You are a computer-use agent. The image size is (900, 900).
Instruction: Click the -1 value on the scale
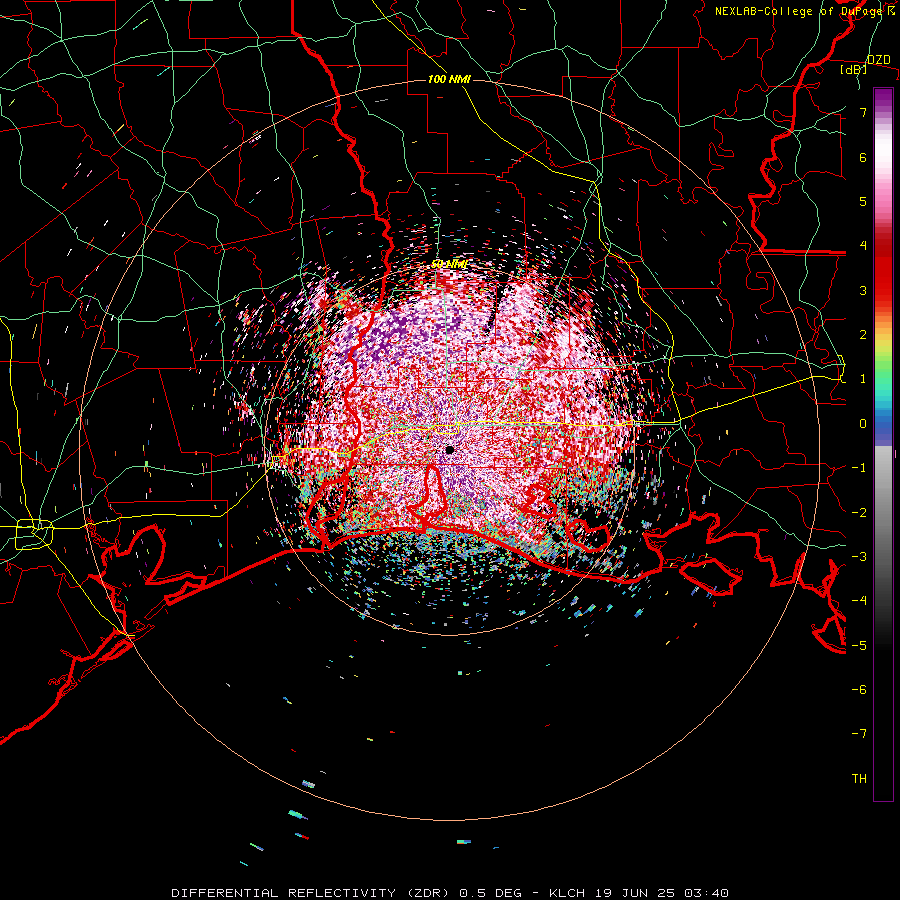click(859, 467)
